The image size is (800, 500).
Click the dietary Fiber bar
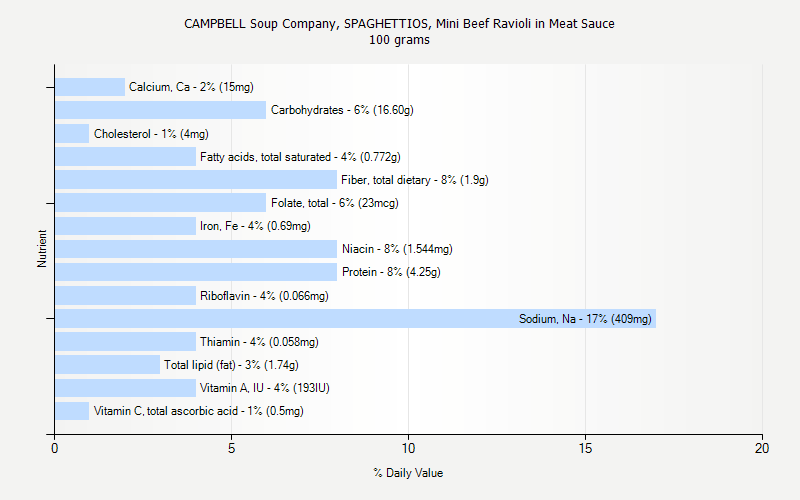[196, 180]
